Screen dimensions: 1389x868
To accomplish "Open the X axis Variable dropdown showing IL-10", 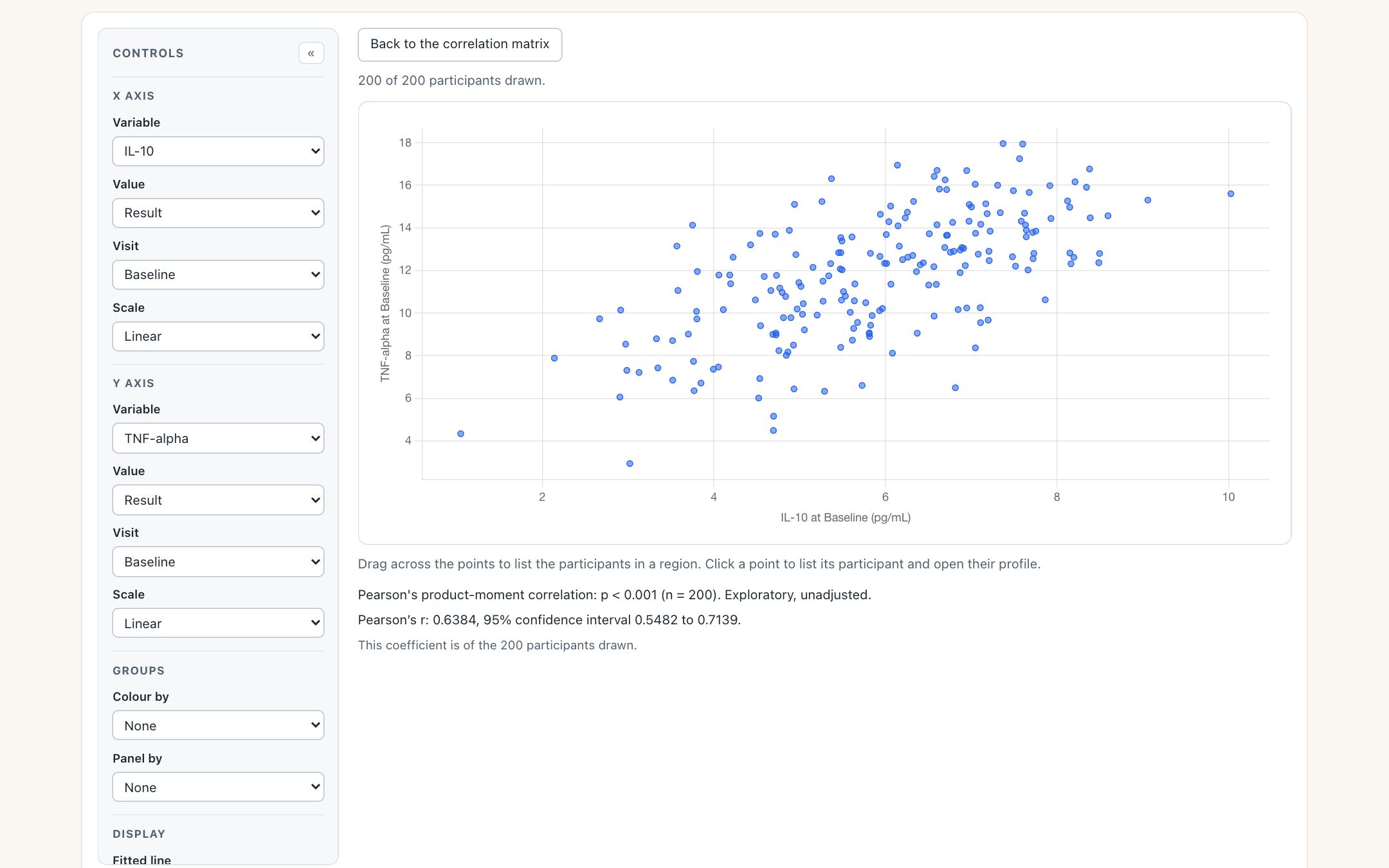I will pos(218,151).
